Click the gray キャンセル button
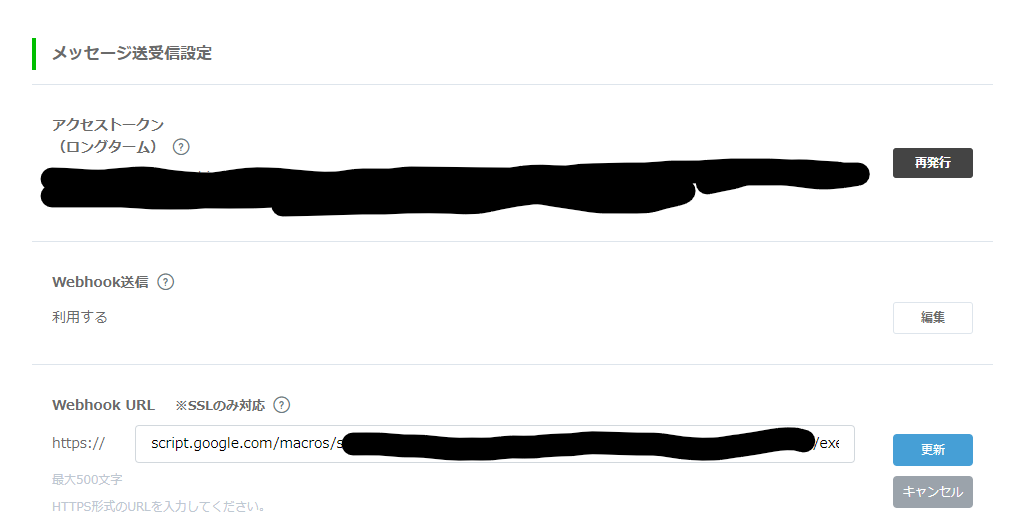The image size is (1019, 532). [933, 492]
